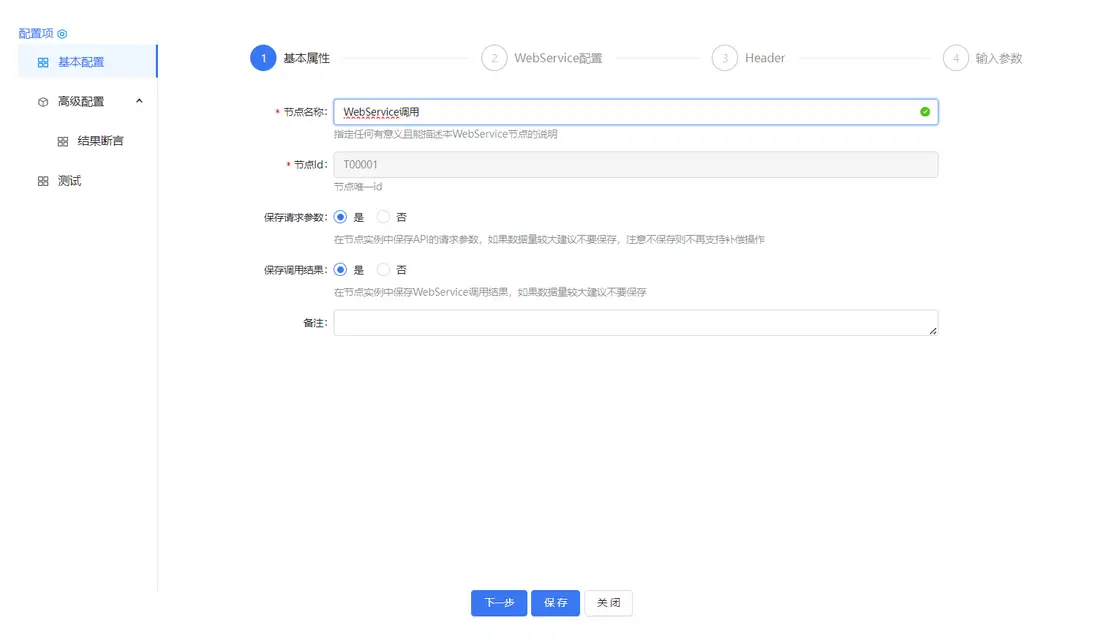The image size is (1098, 642).
Task: Select 是 for 保存请求参数
Action: pos(341,216)
